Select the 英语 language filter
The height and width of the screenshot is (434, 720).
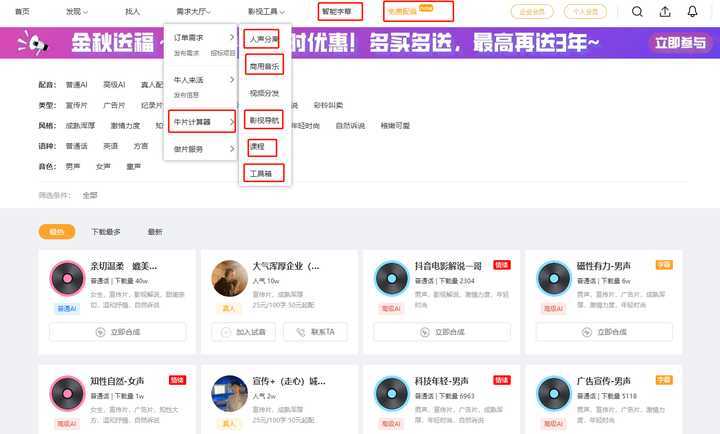110,146
